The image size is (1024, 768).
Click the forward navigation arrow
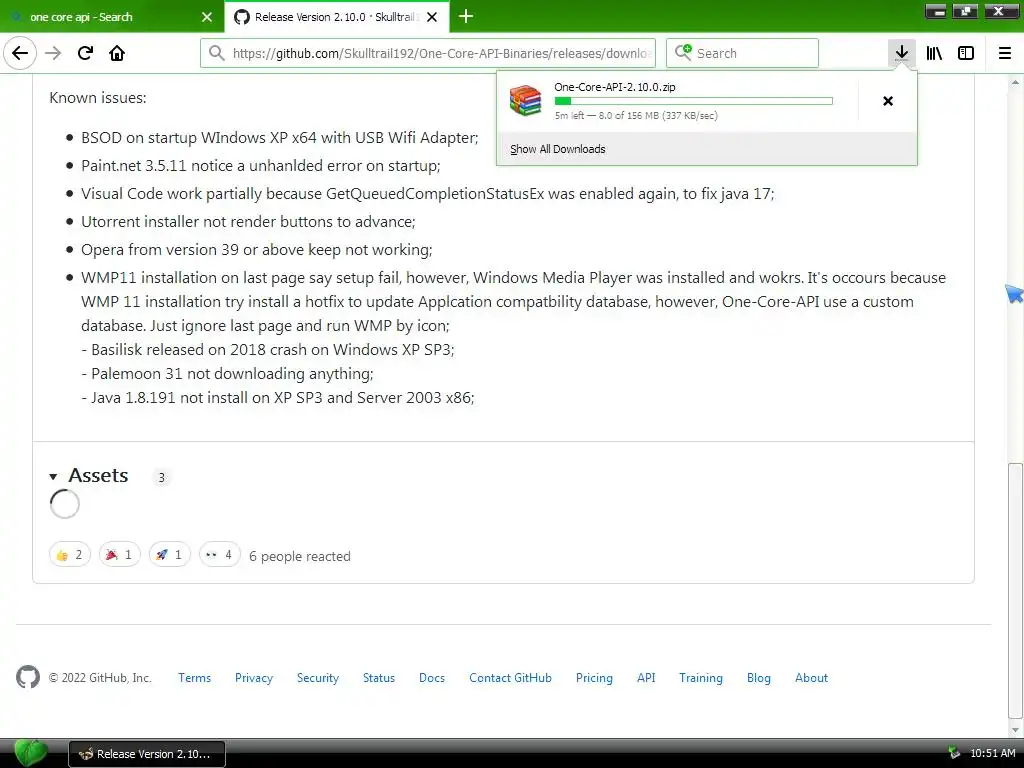point(54,53)
